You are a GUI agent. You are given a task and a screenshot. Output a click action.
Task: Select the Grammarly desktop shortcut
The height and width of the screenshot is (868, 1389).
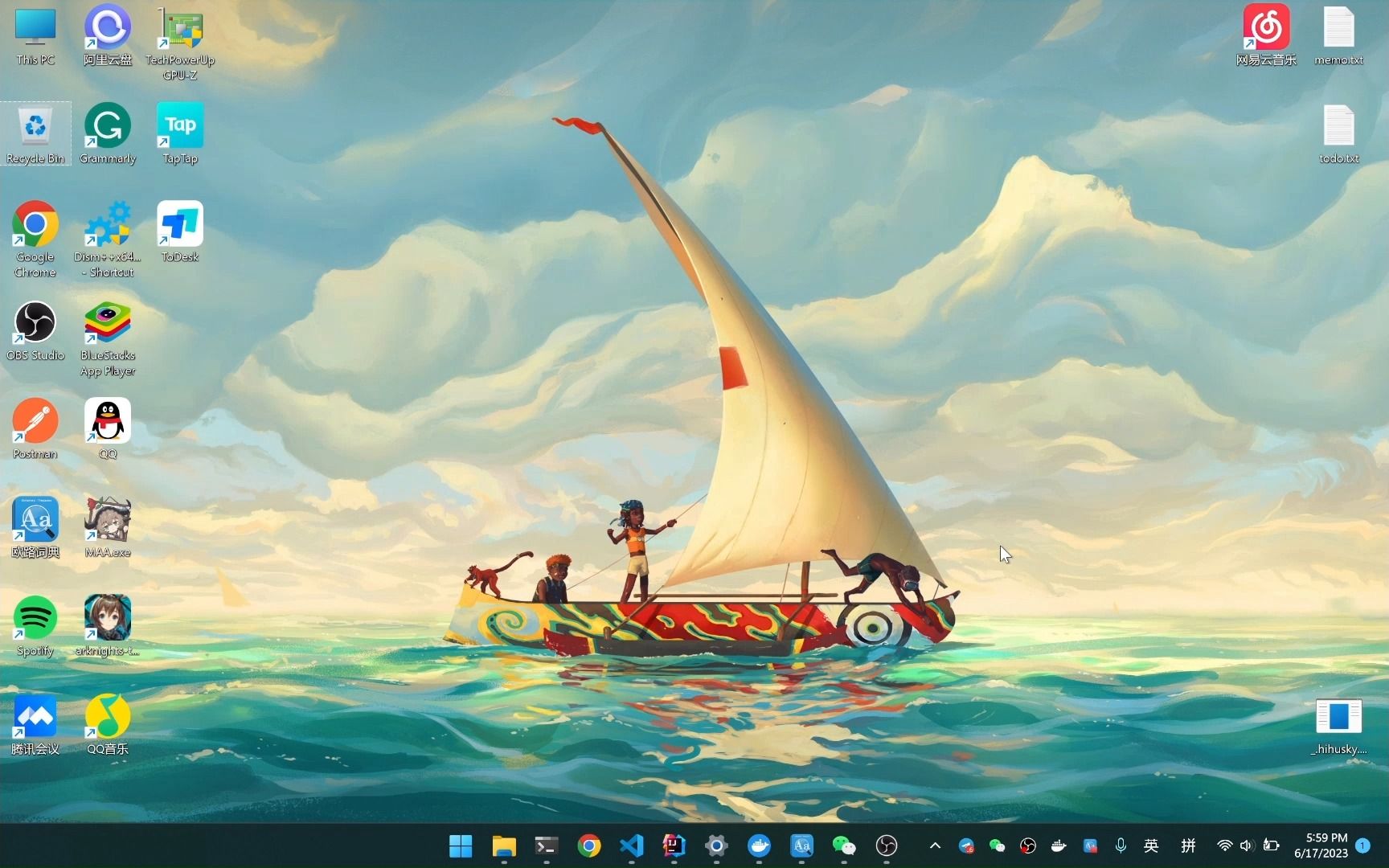(108, 134)
